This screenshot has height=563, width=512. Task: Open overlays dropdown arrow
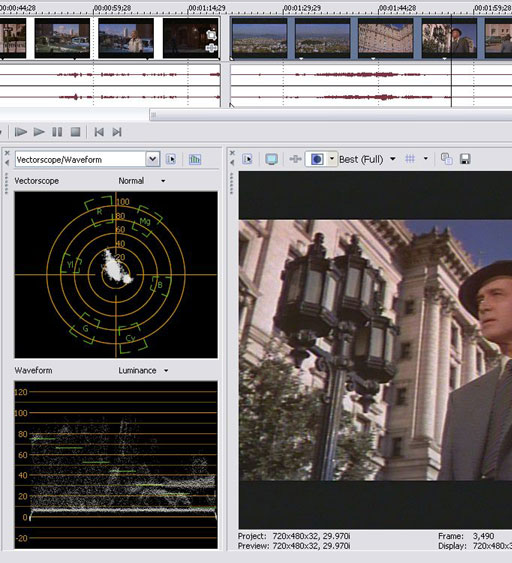click(x=426, y=158)
